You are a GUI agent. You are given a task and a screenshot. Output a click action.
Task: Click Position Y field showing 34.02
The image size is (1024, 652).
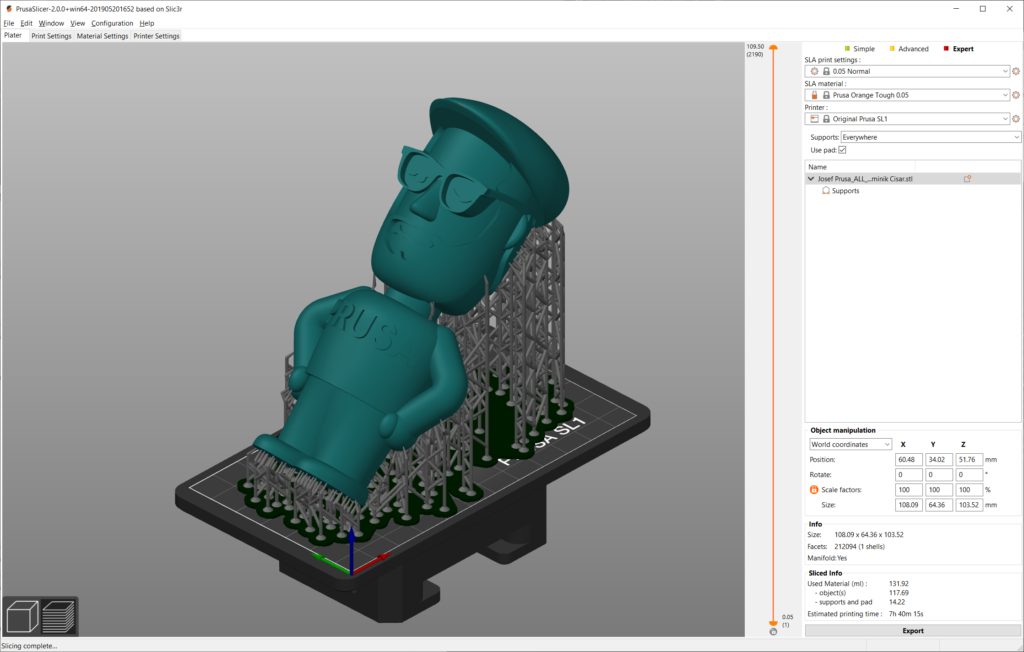938,460
